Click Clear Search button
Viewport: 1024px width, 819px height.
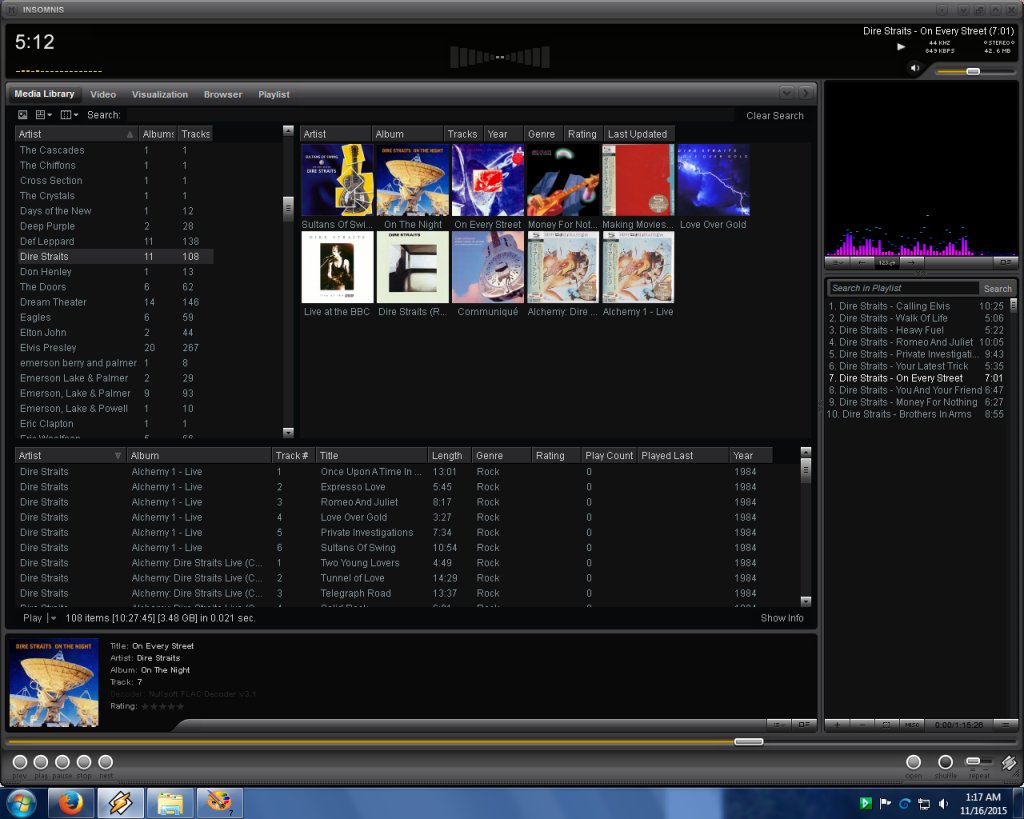point(775,116)
